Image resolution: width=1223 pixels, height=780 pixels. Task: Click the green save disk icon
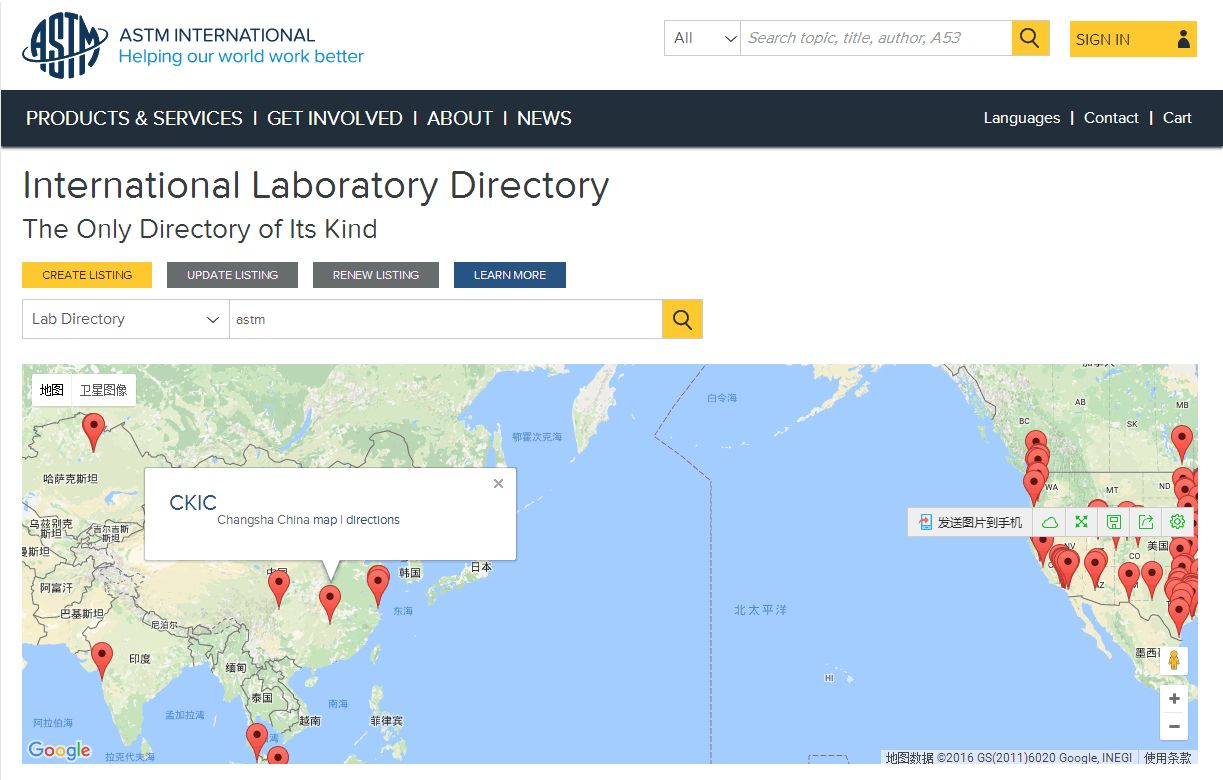click(1113, 522)
